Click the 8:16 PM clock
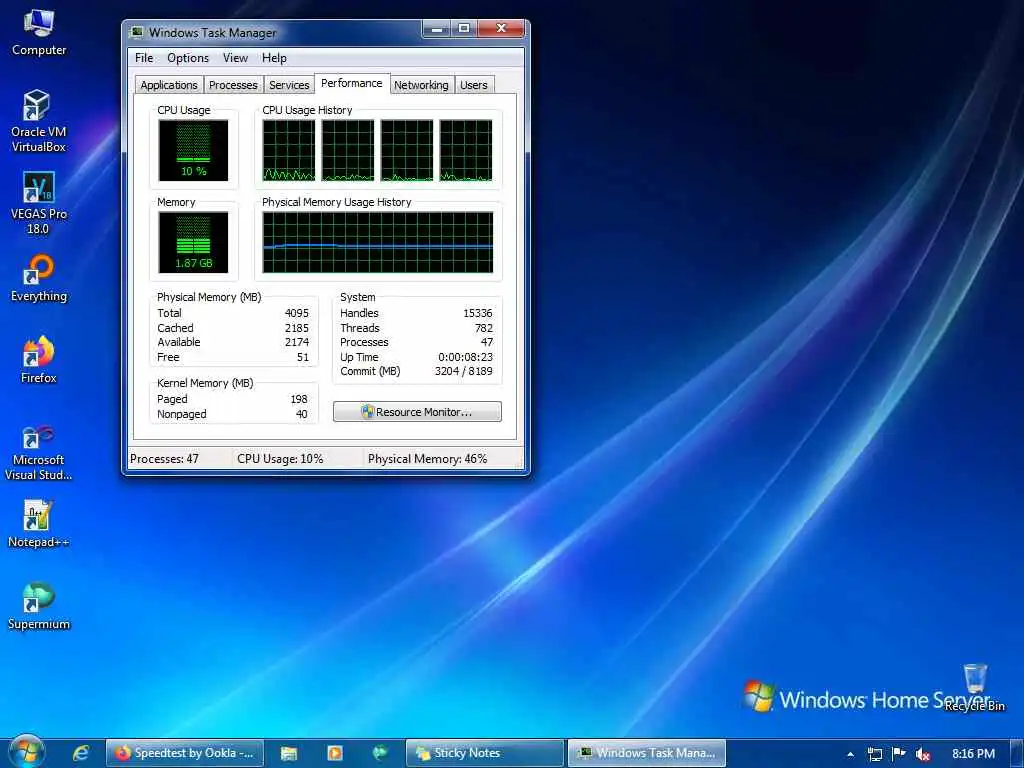1024x768 pixels. coord(973,754)
